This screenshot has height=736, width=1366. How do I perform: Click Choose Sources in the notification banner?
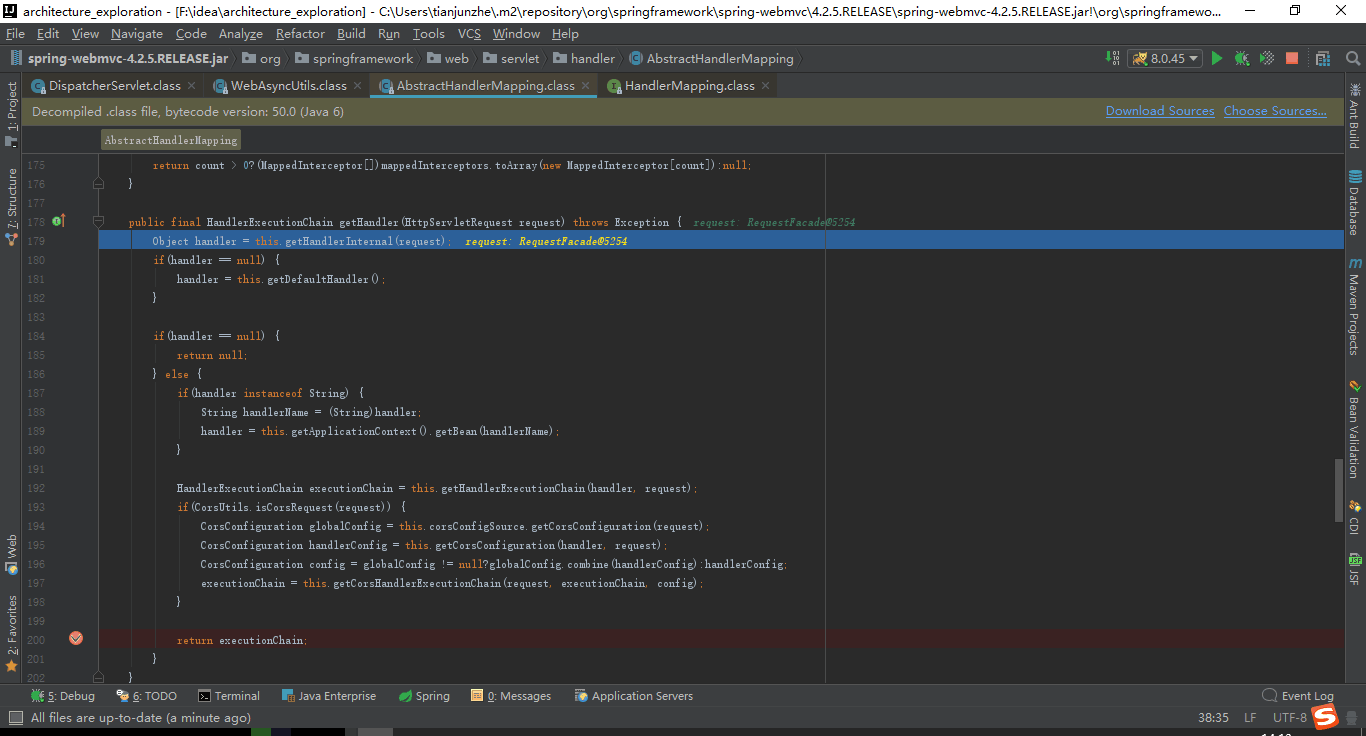tap(1274, 111)
